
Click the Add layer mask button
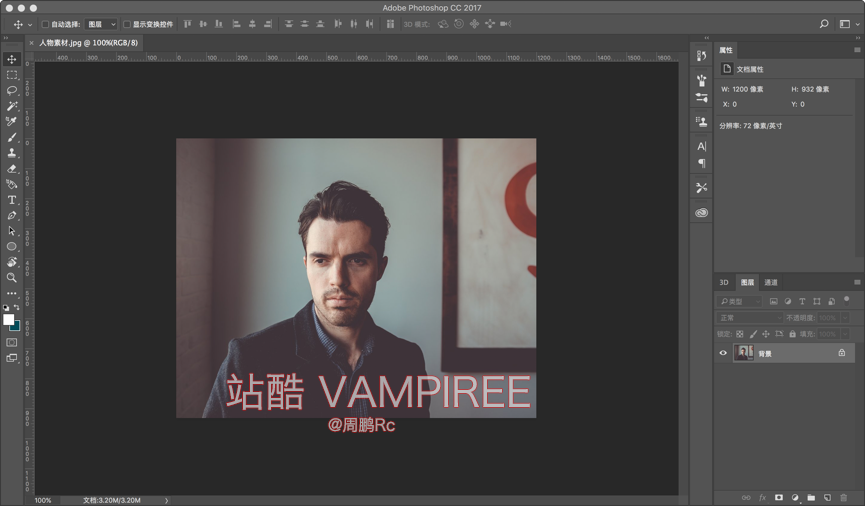point(778,498)
